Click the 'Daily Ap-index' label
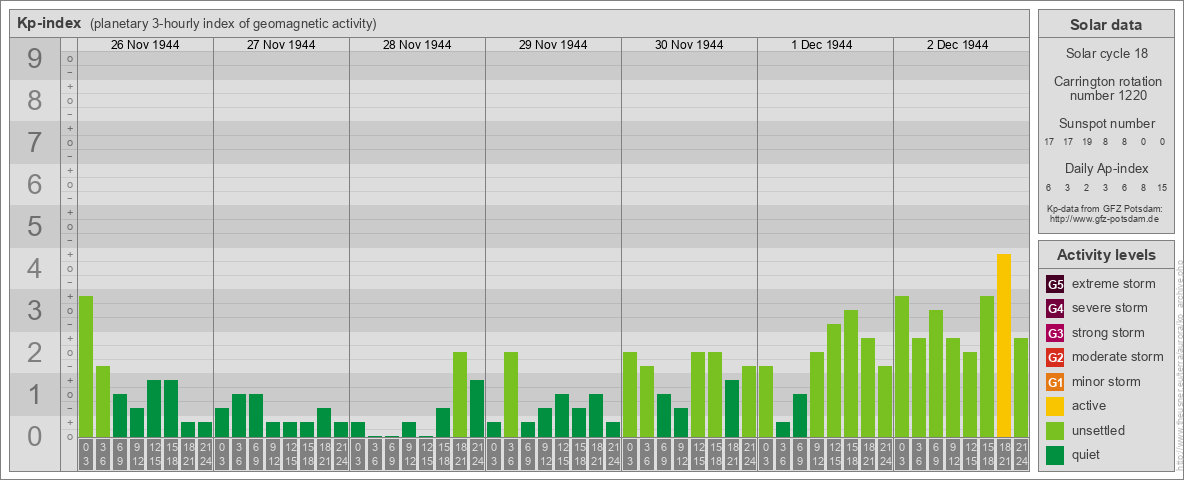The width and height of the screenshot is (1184, 480). coord(1105,168)
